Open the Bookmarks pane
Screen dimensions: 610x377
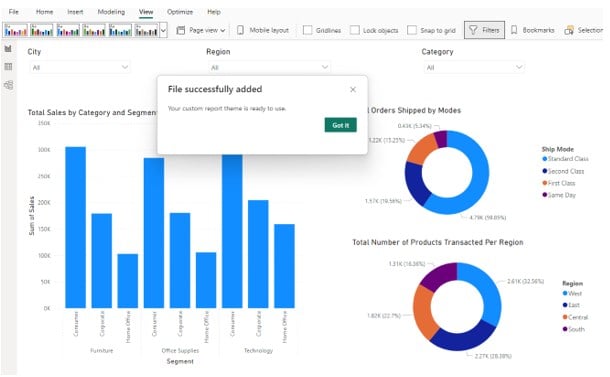[532, 30]
